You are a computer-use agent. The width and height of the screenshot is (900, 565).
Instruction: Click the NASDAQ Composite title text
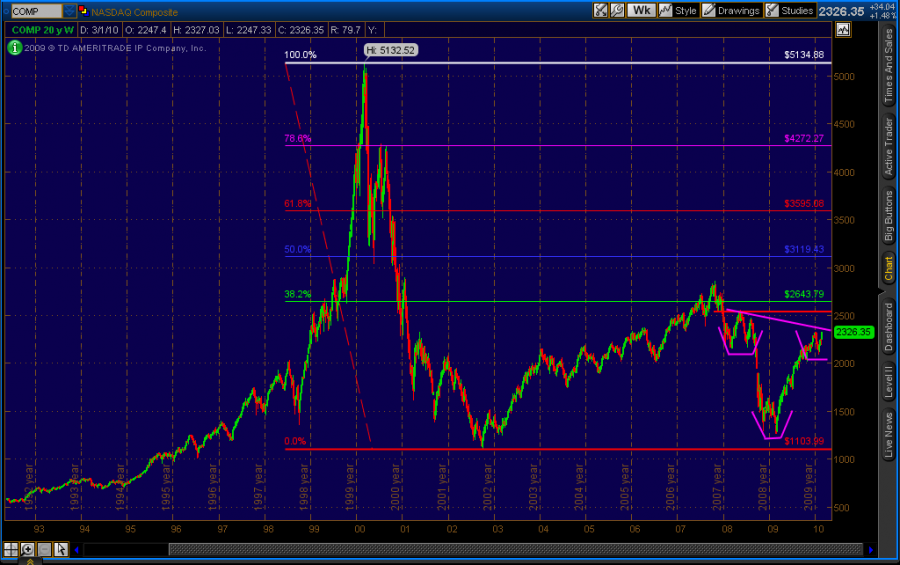tap(134, 12)
